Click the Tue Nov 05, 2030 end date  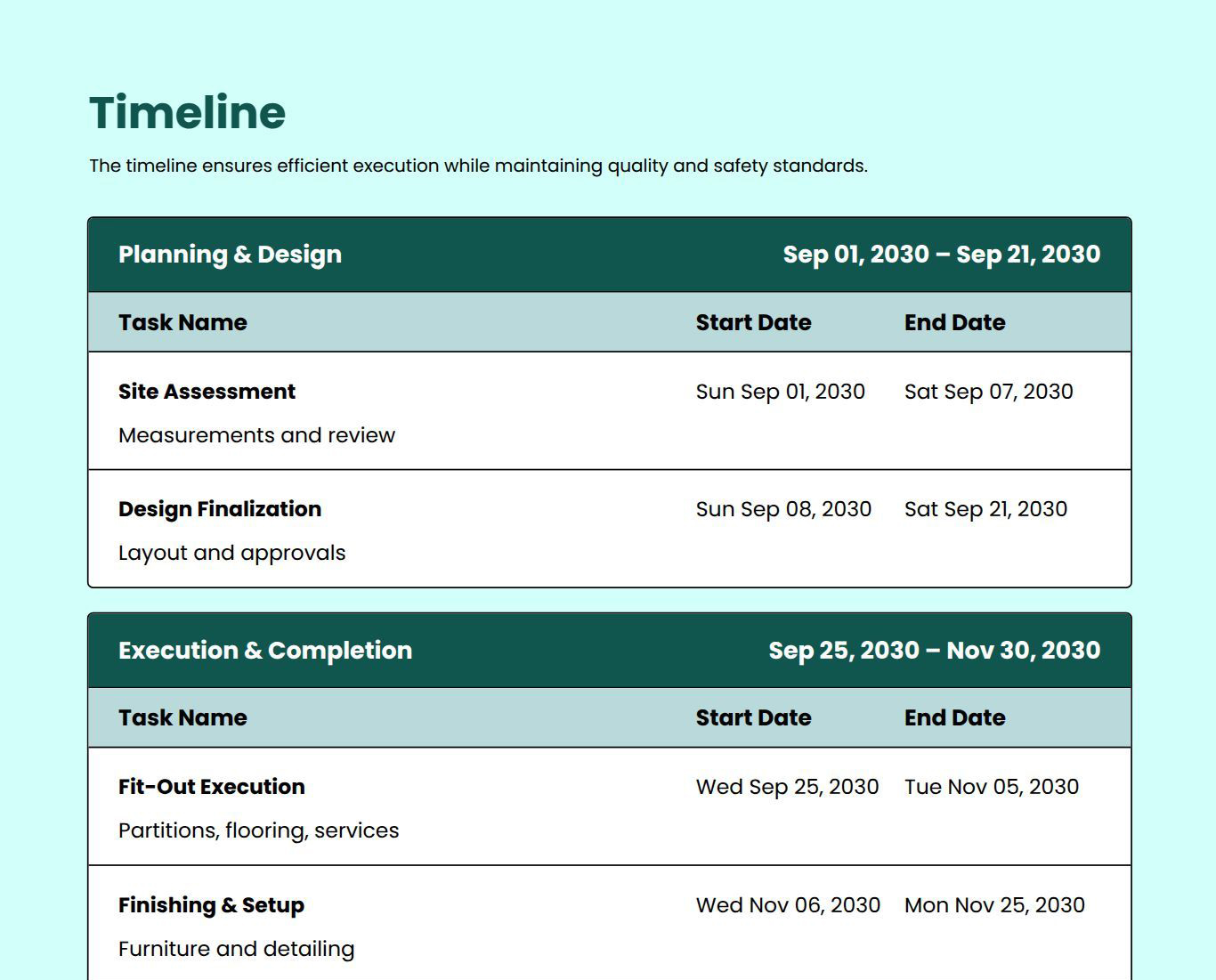click(x=991, y=787)
